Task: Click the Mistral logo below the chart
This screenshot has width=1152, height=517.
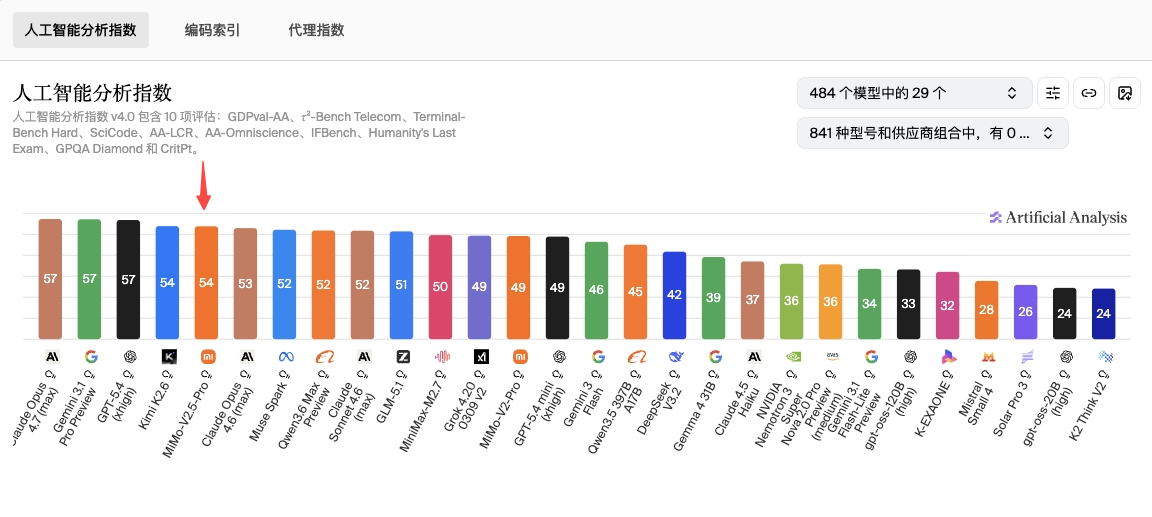Action: click(987, 356)
